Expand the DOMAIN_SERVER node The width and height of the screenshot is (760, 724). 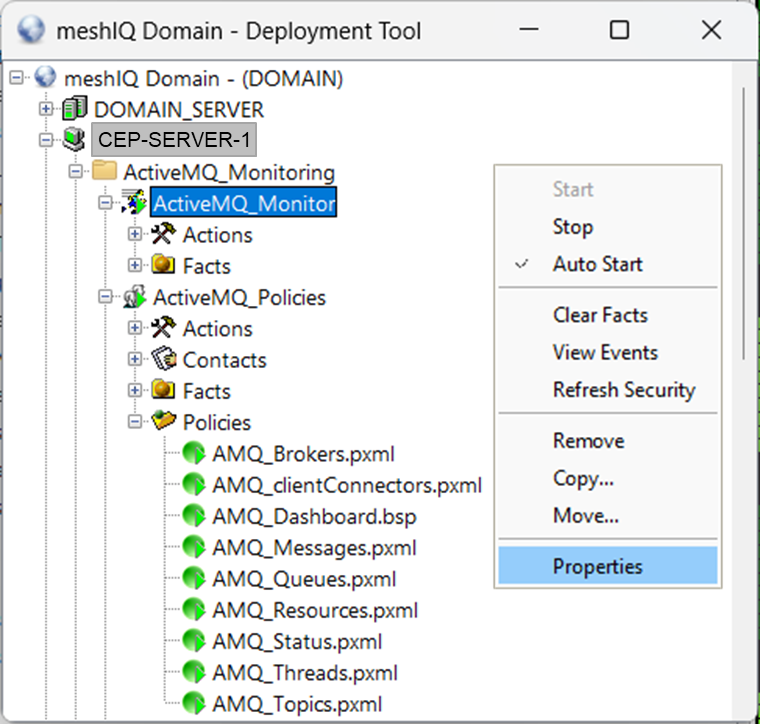[x=46, y=109]
